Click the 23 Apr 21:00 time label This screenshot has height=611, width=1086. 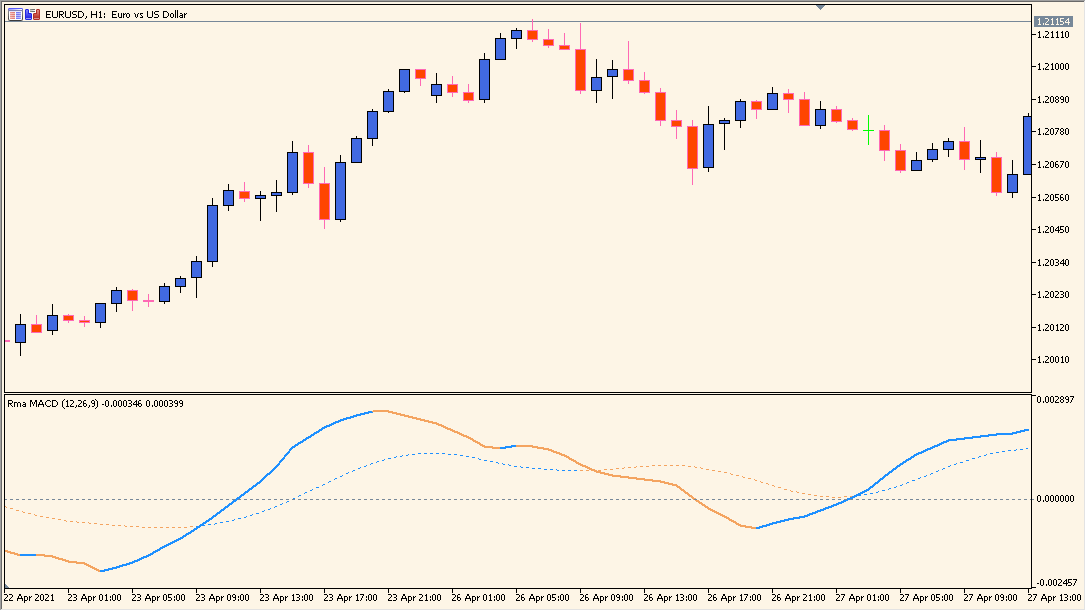click(414, 597)
